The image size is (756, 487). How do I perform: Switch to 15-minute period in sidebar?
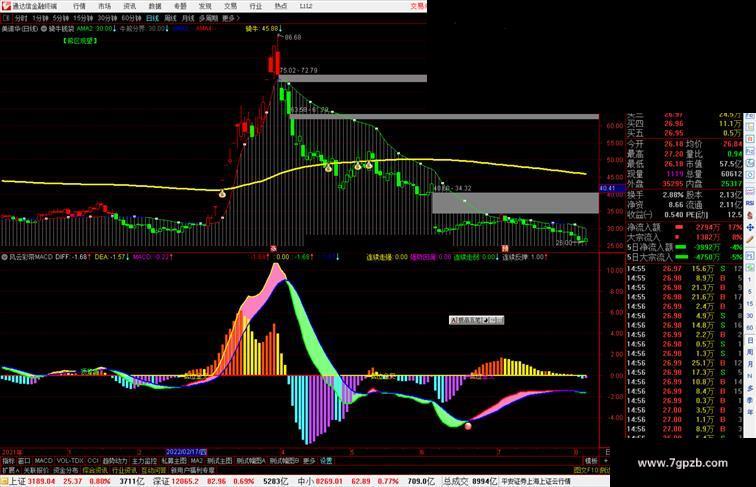[x=750, y=304]
